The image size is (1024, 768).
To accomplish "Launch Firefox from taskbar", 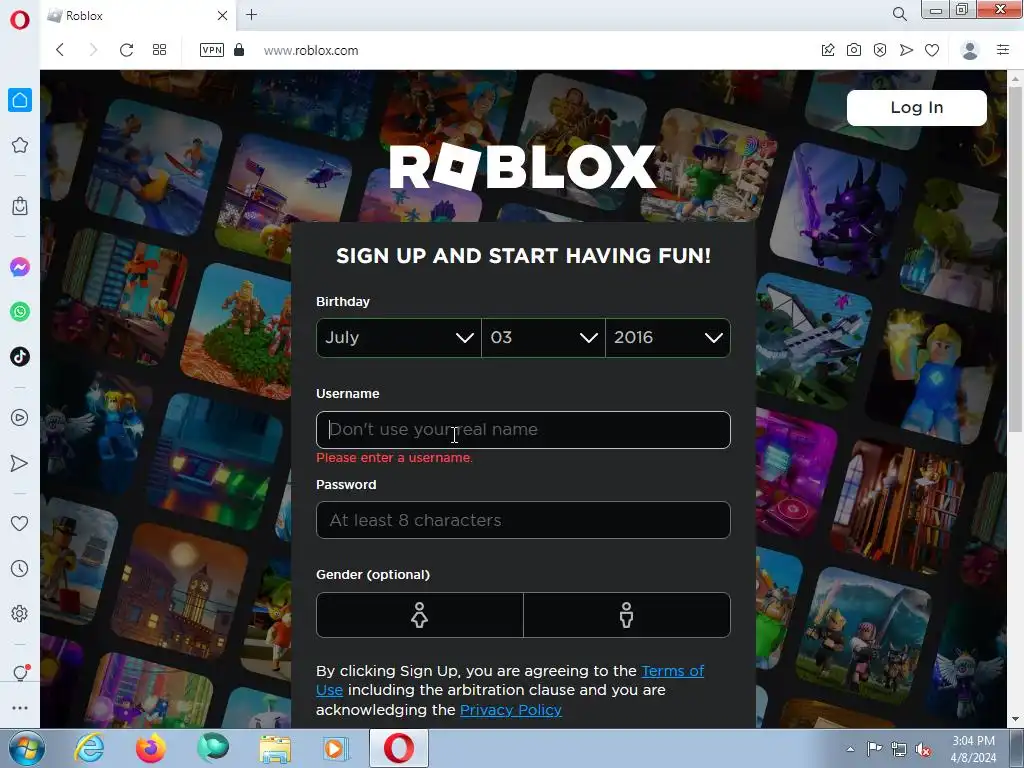I will coord(151,748).
